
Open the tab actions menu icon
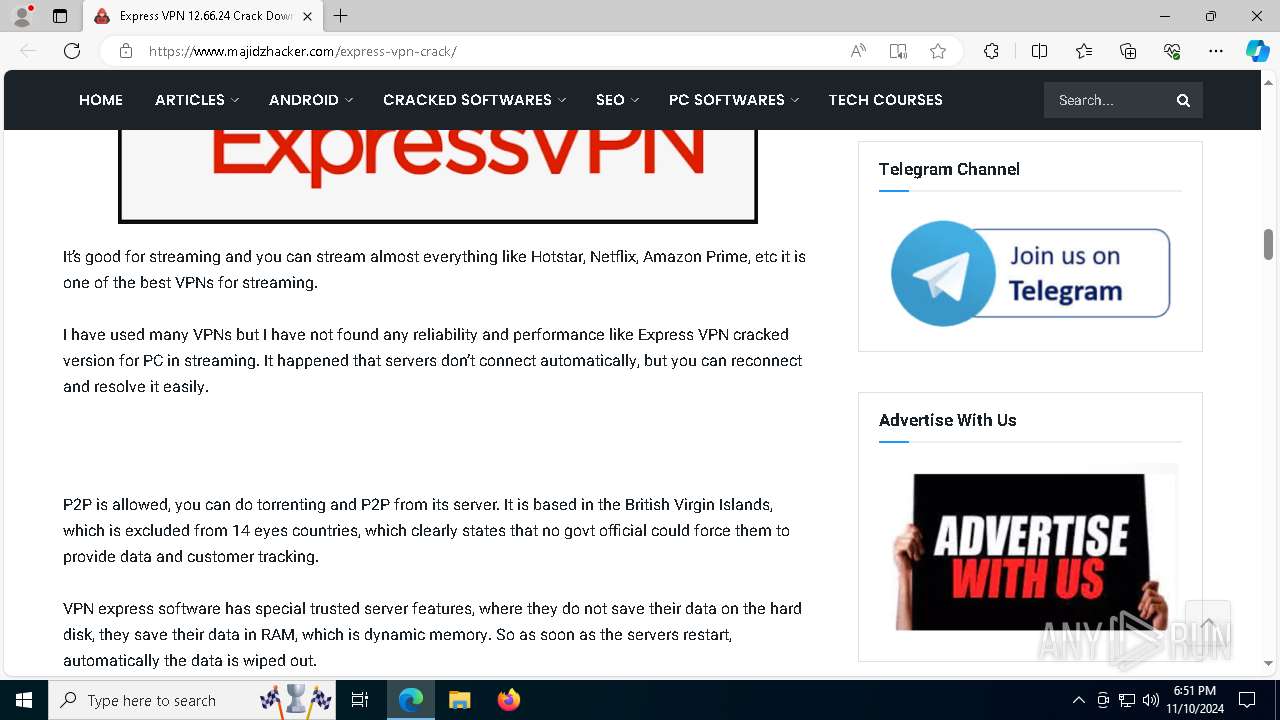(60, 16)
